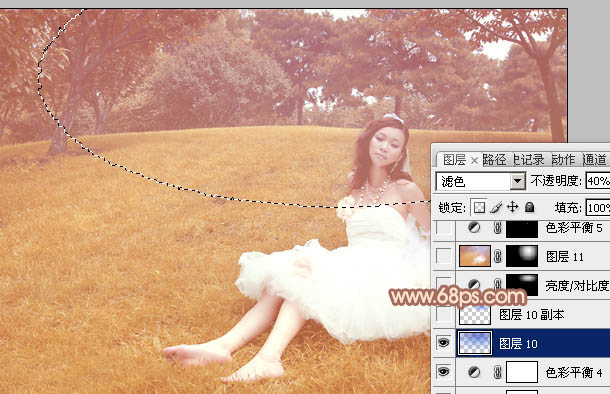The height and width of the screenshot is (394, 610).
Task: Click mask link icon on 图层 11
Action: 498,256
